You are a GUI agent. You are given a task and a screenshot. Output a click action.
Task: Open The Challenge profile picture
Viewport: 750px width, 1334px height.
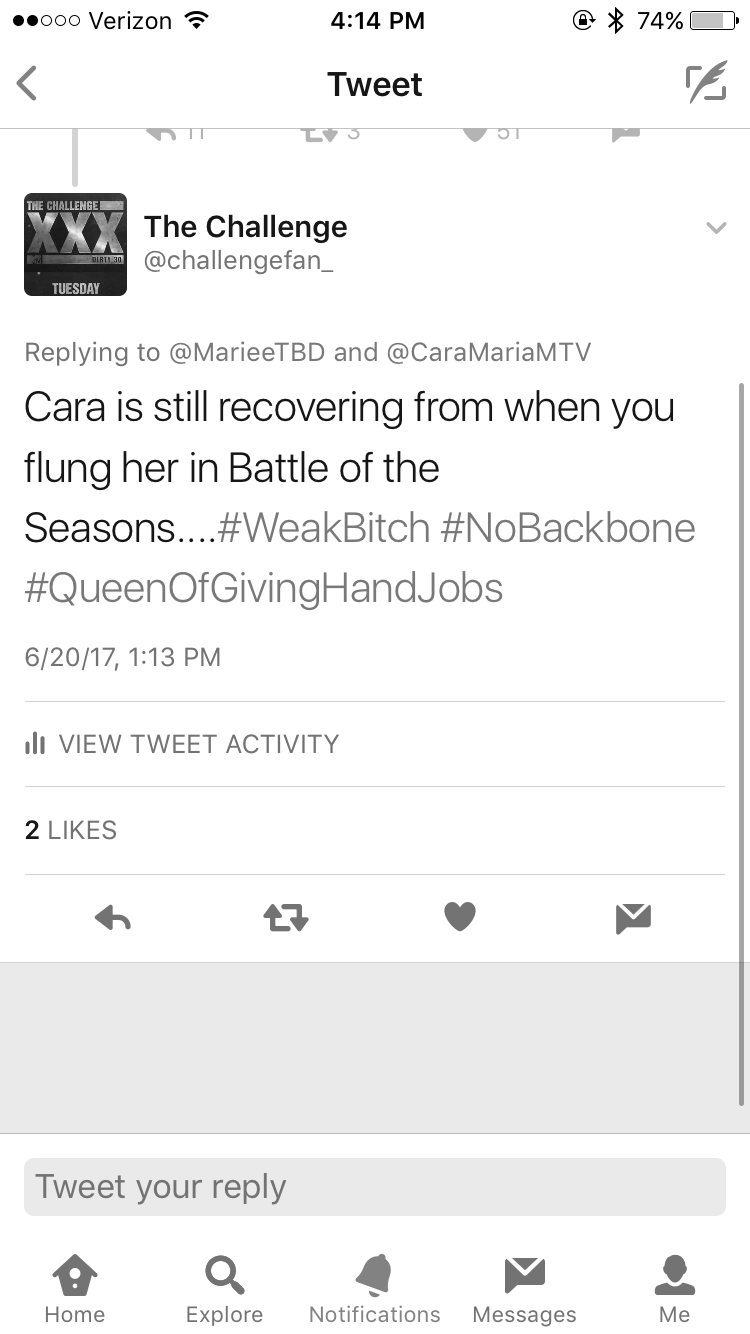coord(75,245)
